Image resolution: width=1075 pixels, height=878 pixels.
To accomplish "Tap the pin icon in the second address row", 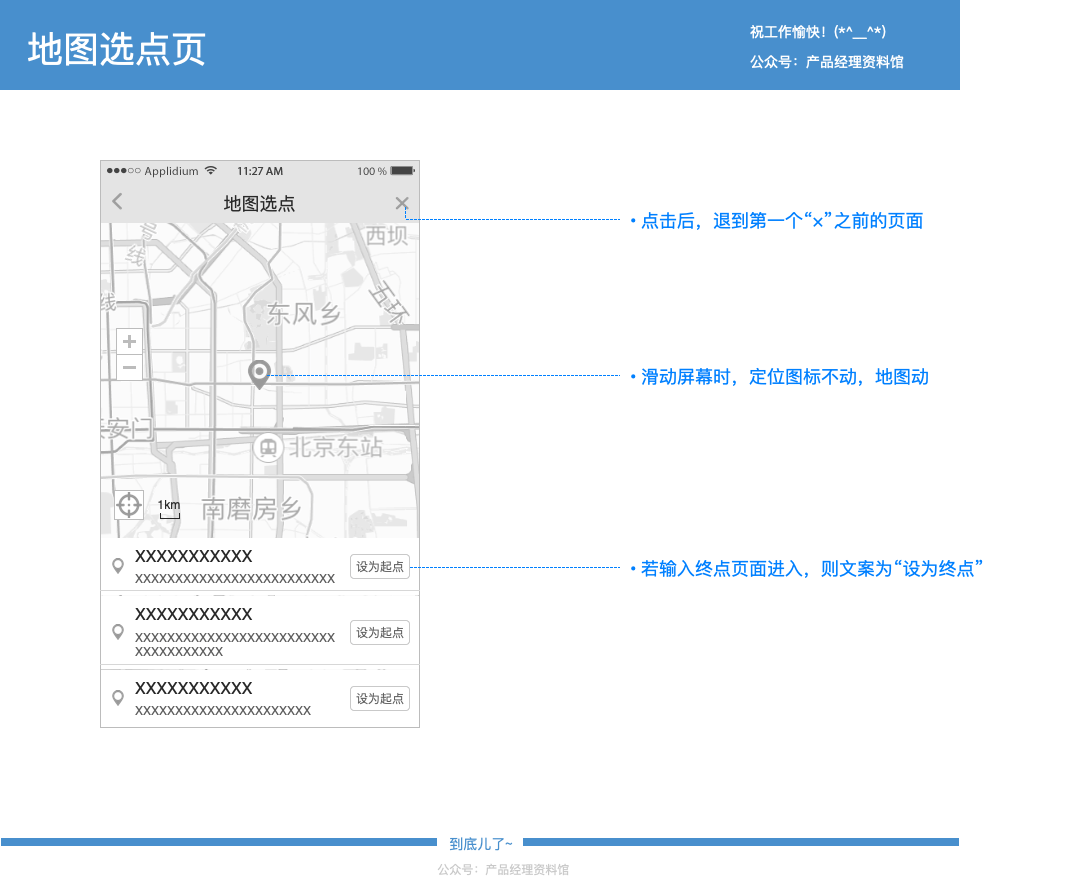I will pyautogui.click(x=118, y=631).
